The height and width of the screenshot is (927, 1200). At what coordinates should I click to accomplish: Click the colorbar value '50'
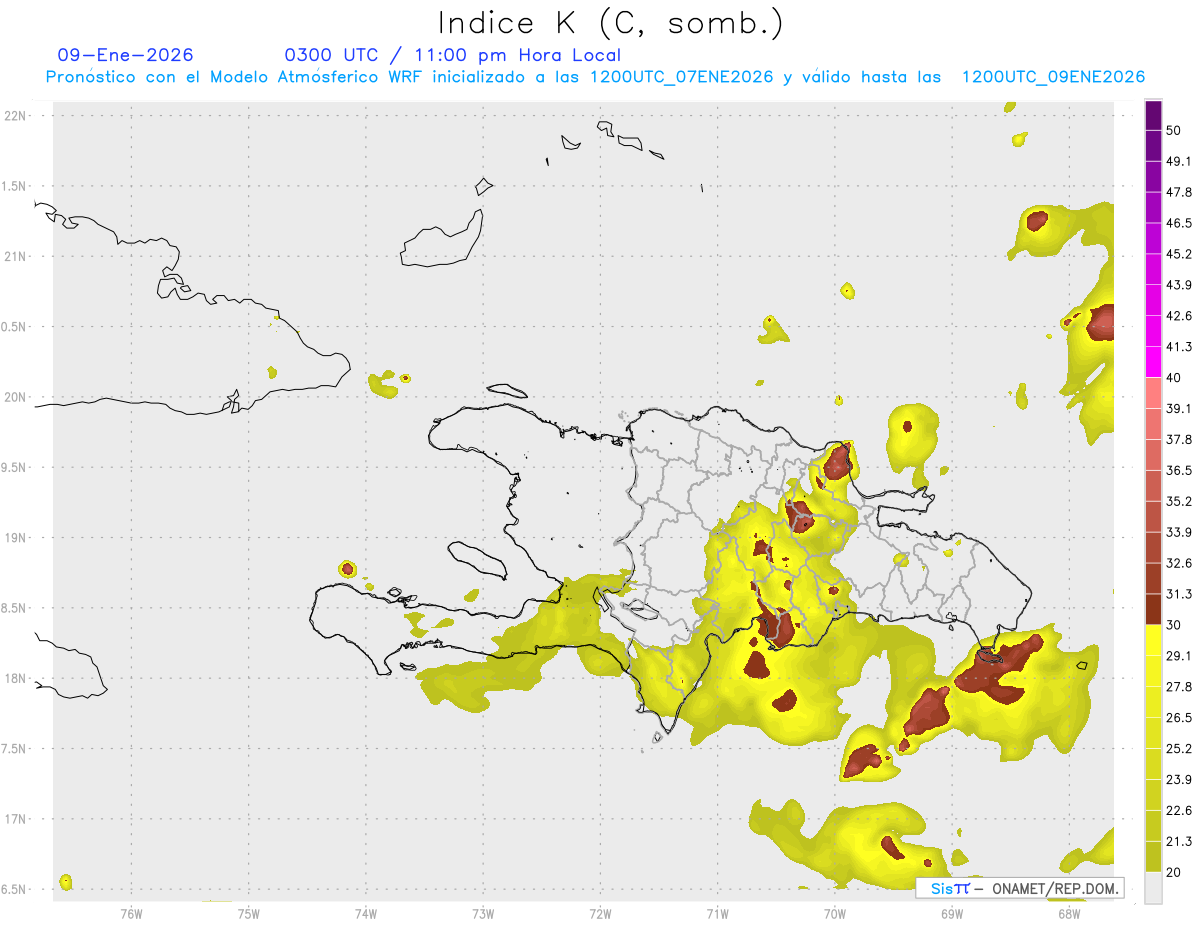[x=1174, y=130]
